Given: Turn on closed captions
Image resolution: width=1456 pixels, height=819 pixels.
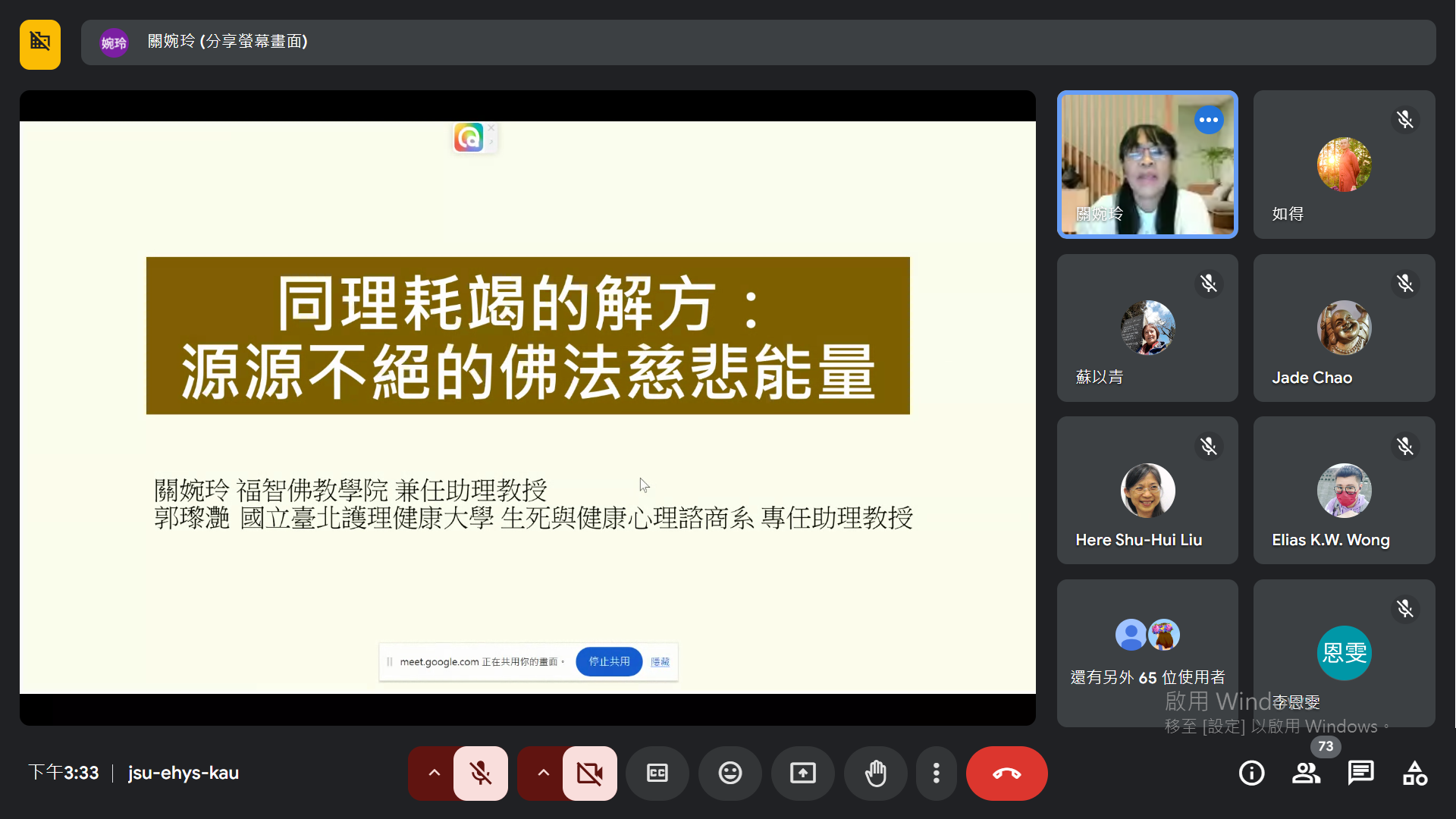Looking at the screenshot, I should tap(657, 773).
